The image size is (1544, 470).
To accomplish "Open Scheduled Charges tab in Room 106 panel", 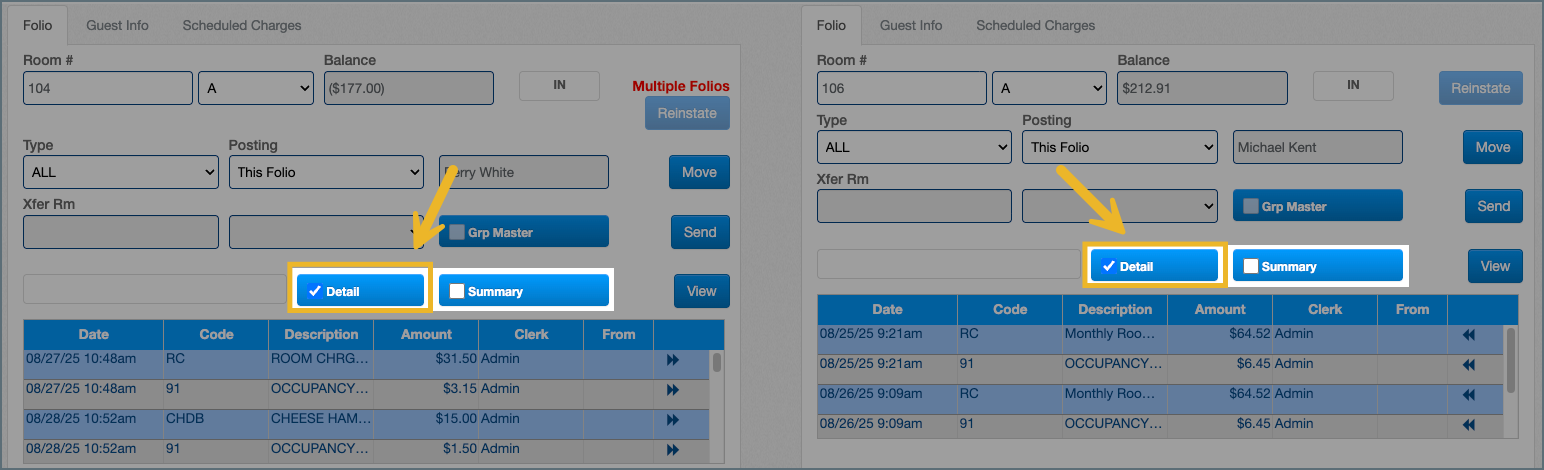I will click(1035, 25).
